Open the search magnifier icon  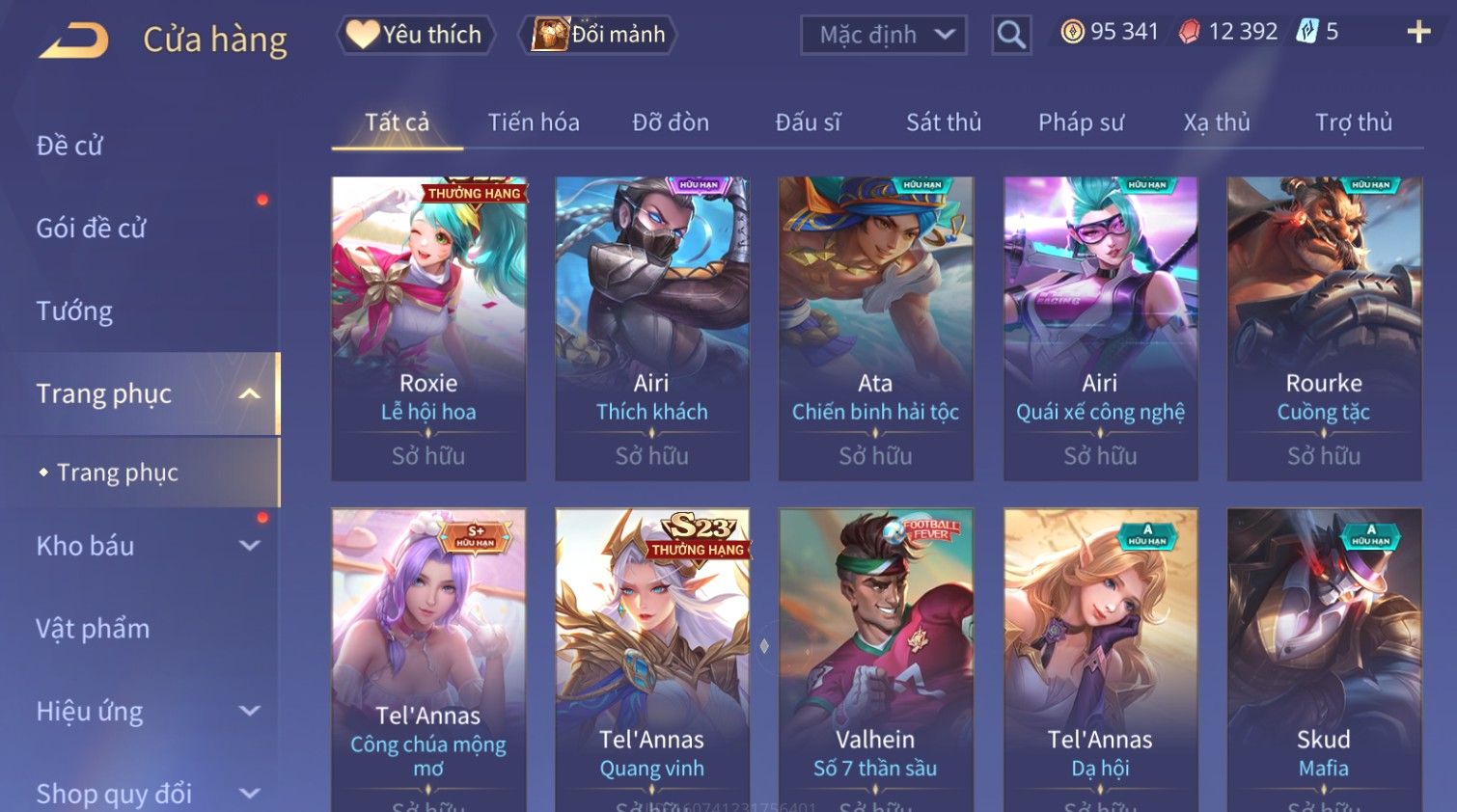click(x=1011, y=35)
